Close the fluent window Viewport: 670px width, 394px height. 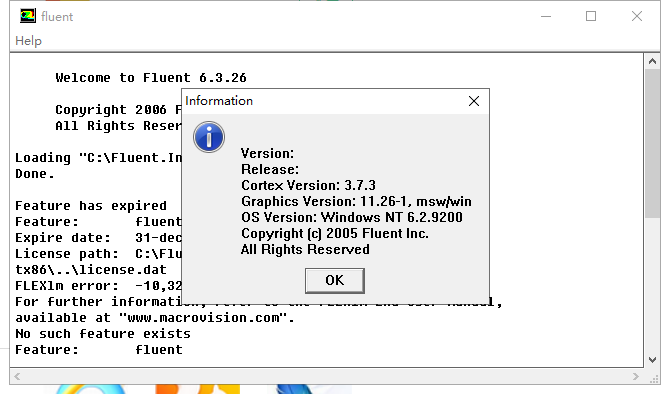(637, 17)
